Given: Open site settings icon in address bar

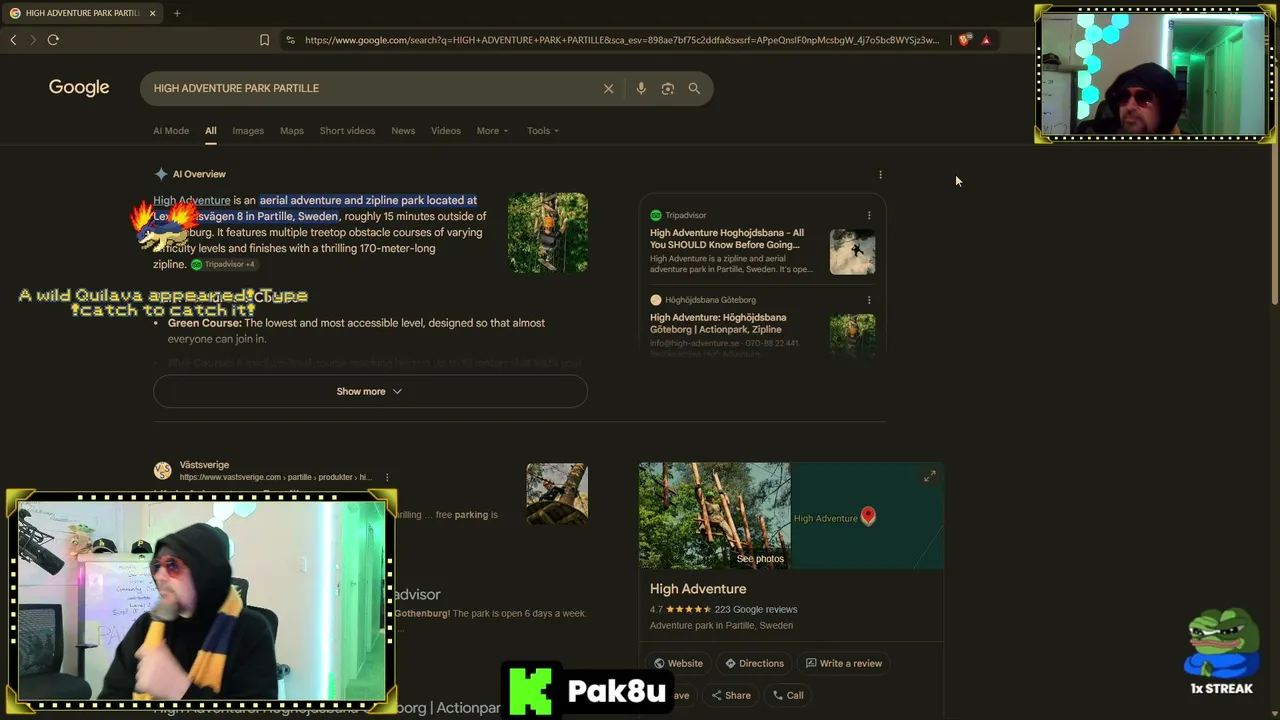Looking at the screenshot, I should (290, 40).
